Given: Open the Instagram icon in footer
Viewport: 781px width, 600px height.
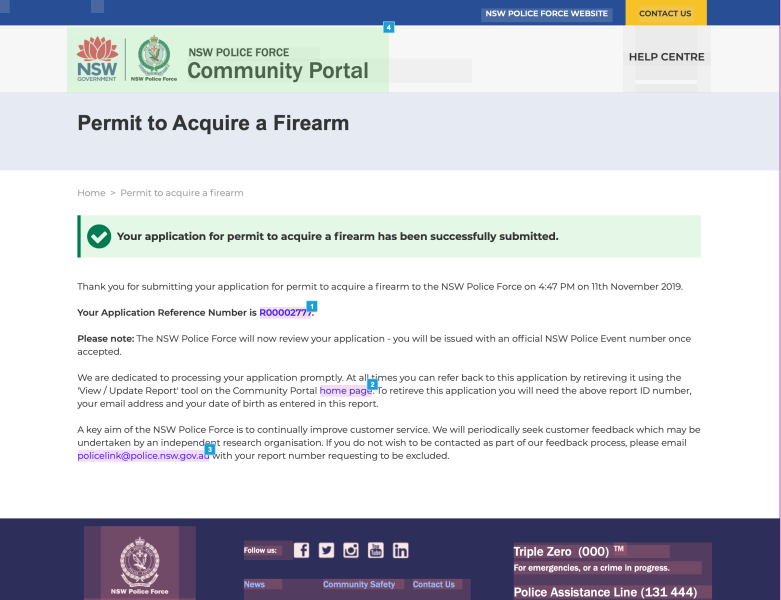Looking at the screenshot, I should [351, 550].
